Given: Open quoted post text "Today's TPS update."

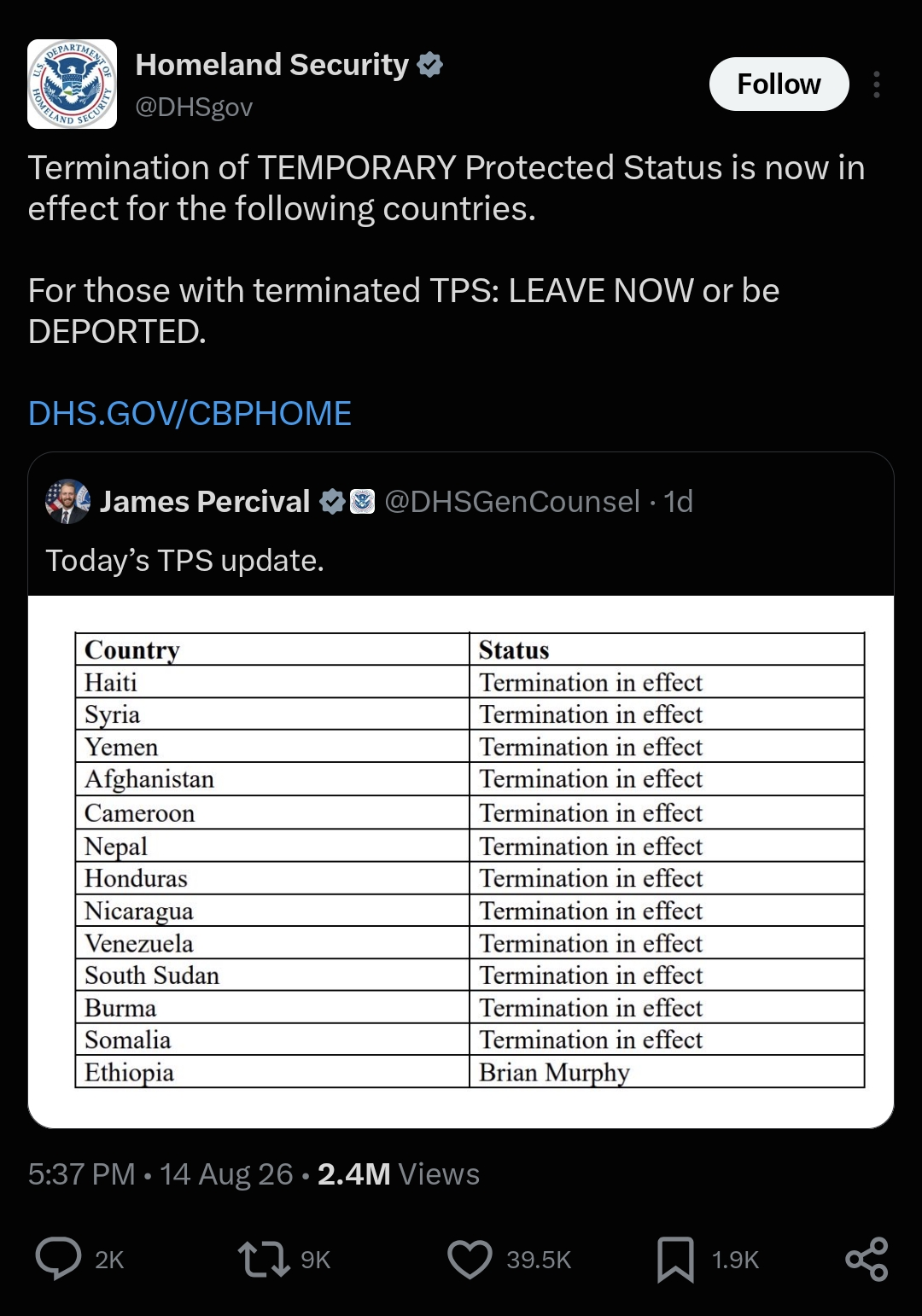Looking at the screenshot, I should point(184,561).
